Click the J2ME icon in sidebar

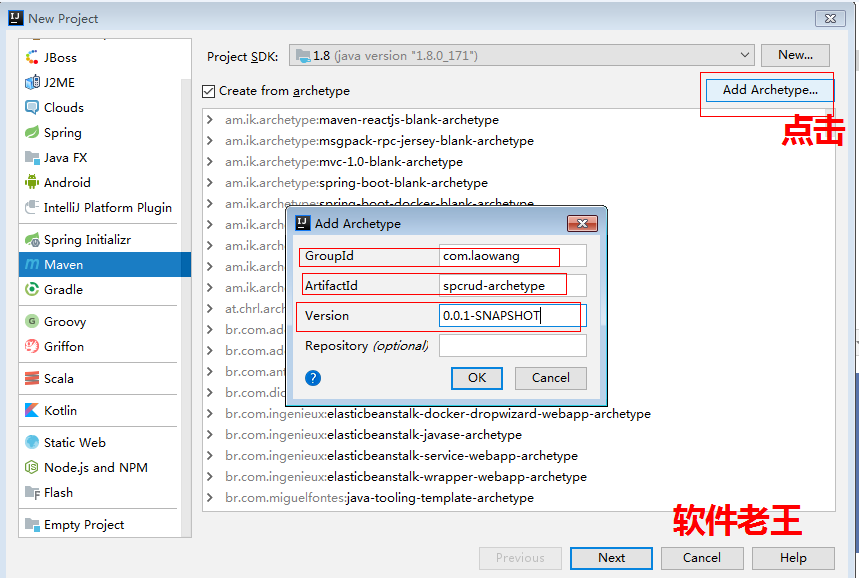(32, 82)
